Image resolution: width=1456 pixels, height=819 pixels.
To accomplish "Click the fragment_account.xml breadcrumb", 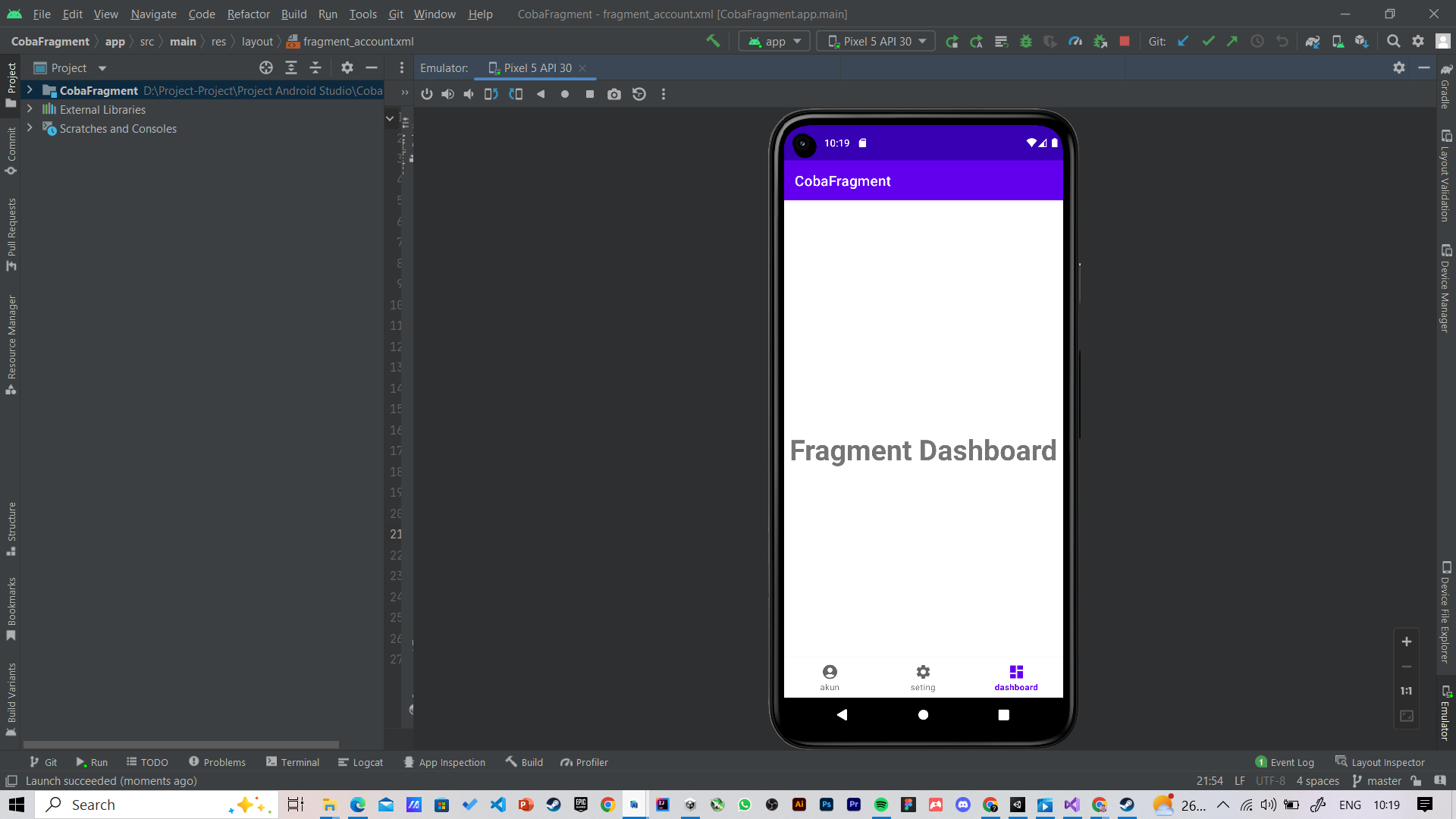I will [x=358, y=42].
